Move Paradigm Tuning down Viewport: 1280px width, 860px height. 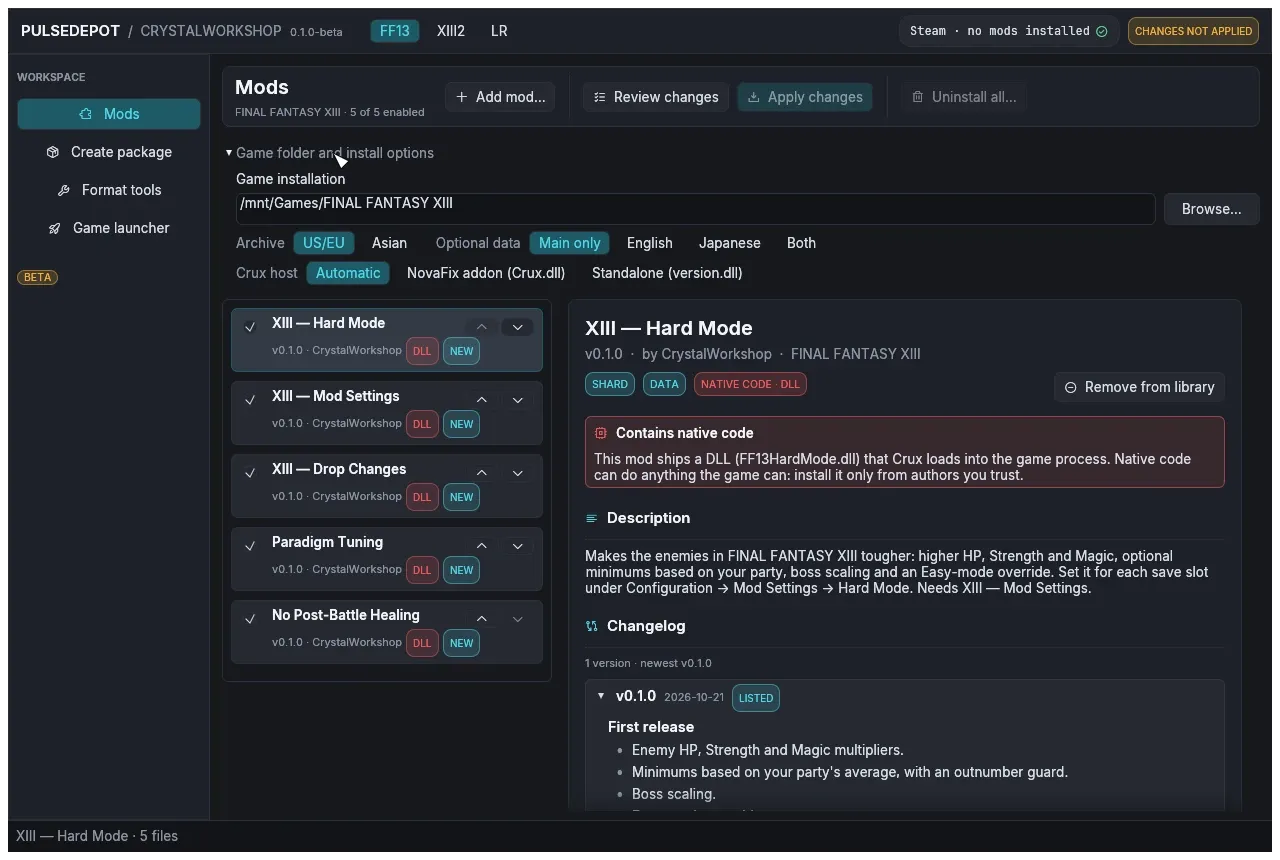tap(517, 546)
